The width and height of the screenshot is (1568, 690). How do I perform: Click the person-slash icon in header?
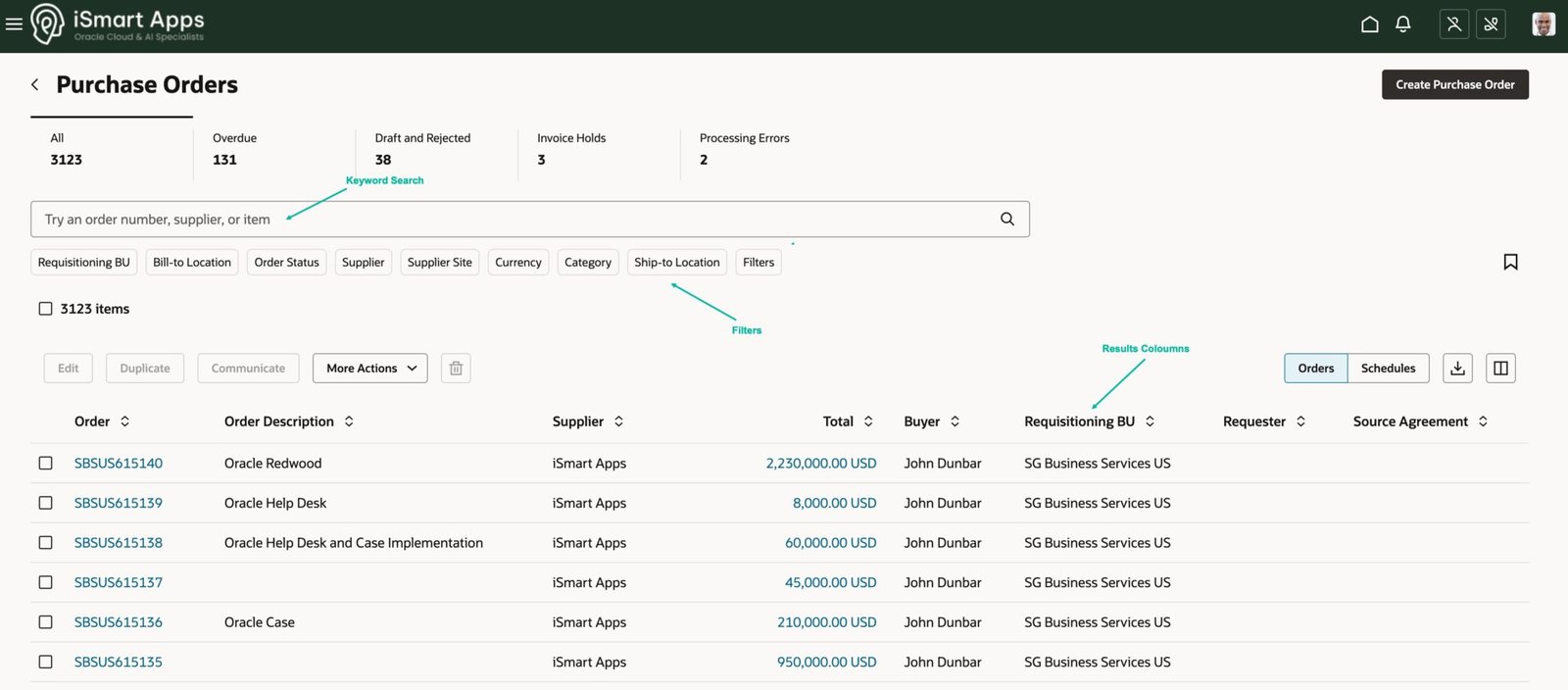pyautogui.click(x=1454, y=25)
